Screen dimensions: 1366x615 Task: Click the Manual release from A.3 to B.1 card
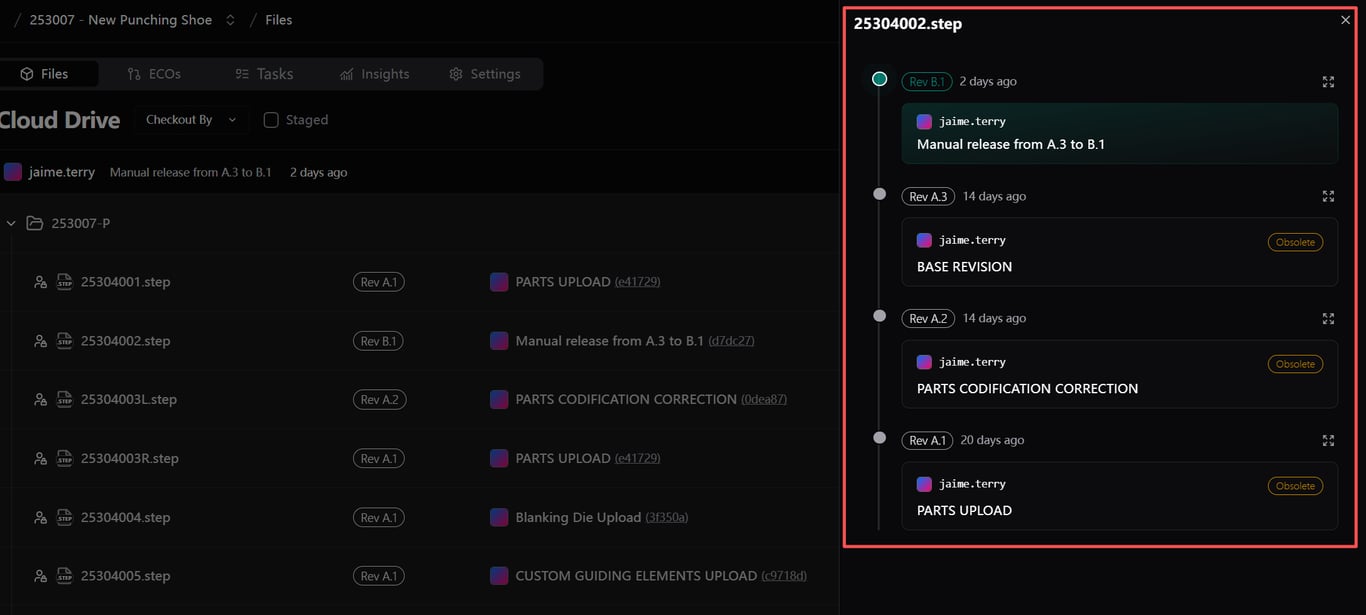[1120, 133]
